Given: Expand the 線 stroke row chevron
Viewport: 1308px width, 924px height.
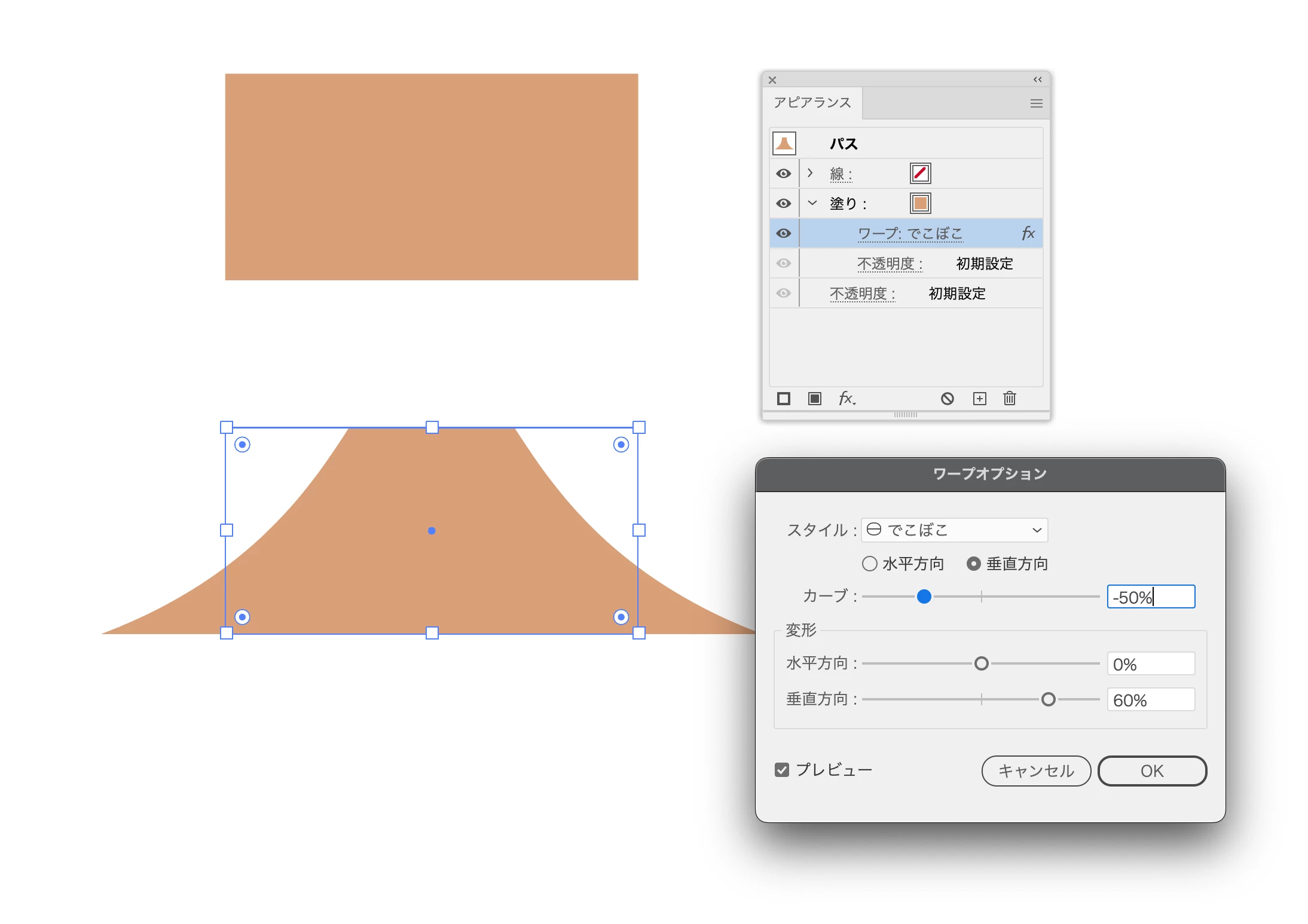Looking at the screenshot, I should click(810, 173).
